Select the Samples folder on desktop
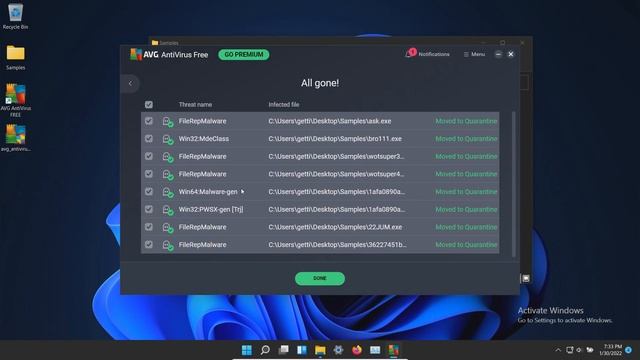Viewport: 640px width, 360px height. (x=16, y=57)
